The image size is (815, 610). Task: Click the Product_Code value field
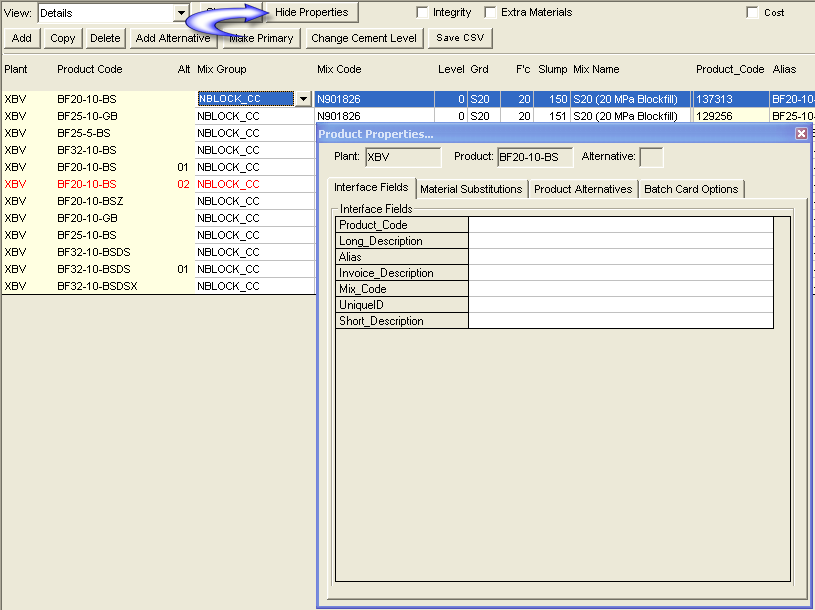(620, 225)
